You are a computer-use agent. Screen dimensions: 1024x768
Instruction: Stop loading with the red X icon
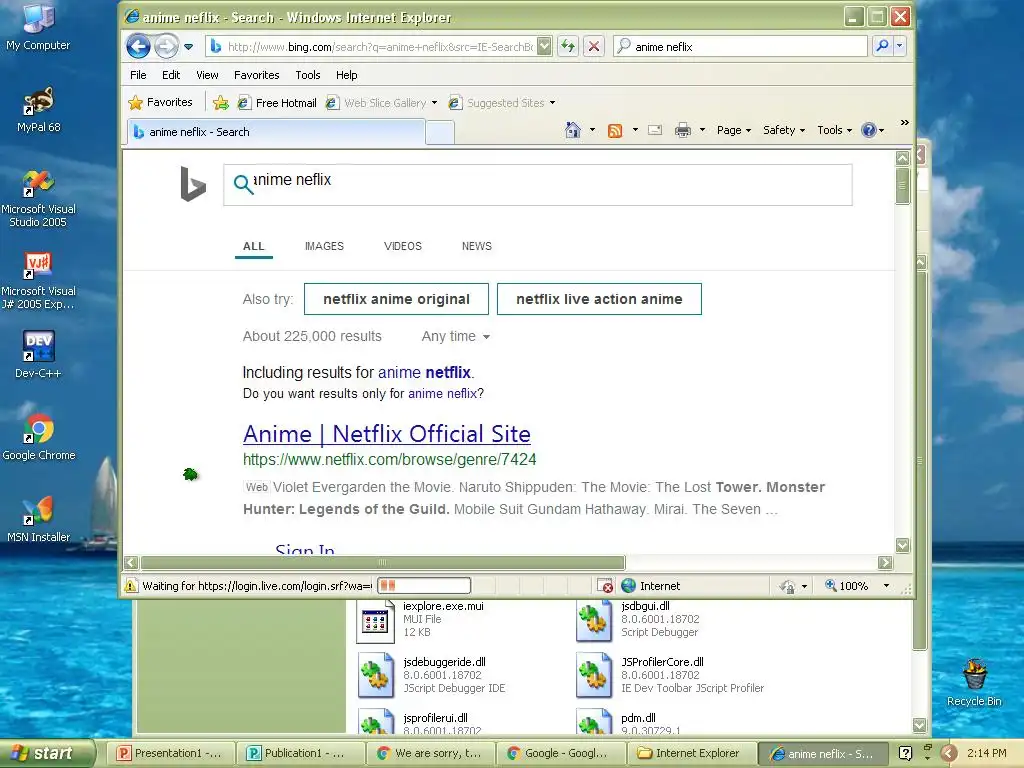593,46
